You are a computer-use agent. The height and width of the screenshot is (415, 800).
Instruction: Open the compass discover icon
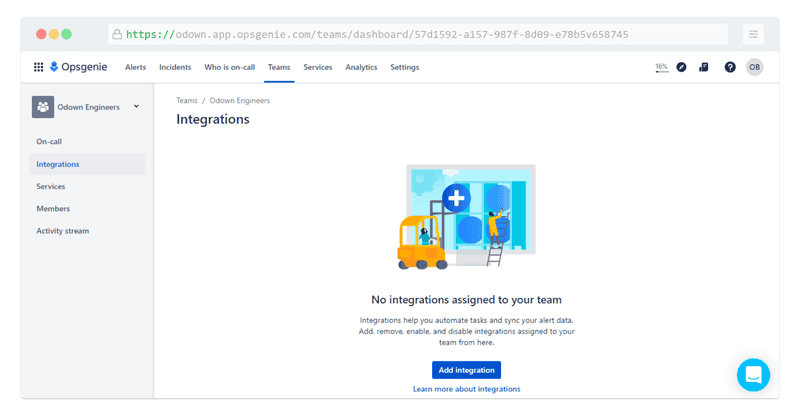point(682,67)
